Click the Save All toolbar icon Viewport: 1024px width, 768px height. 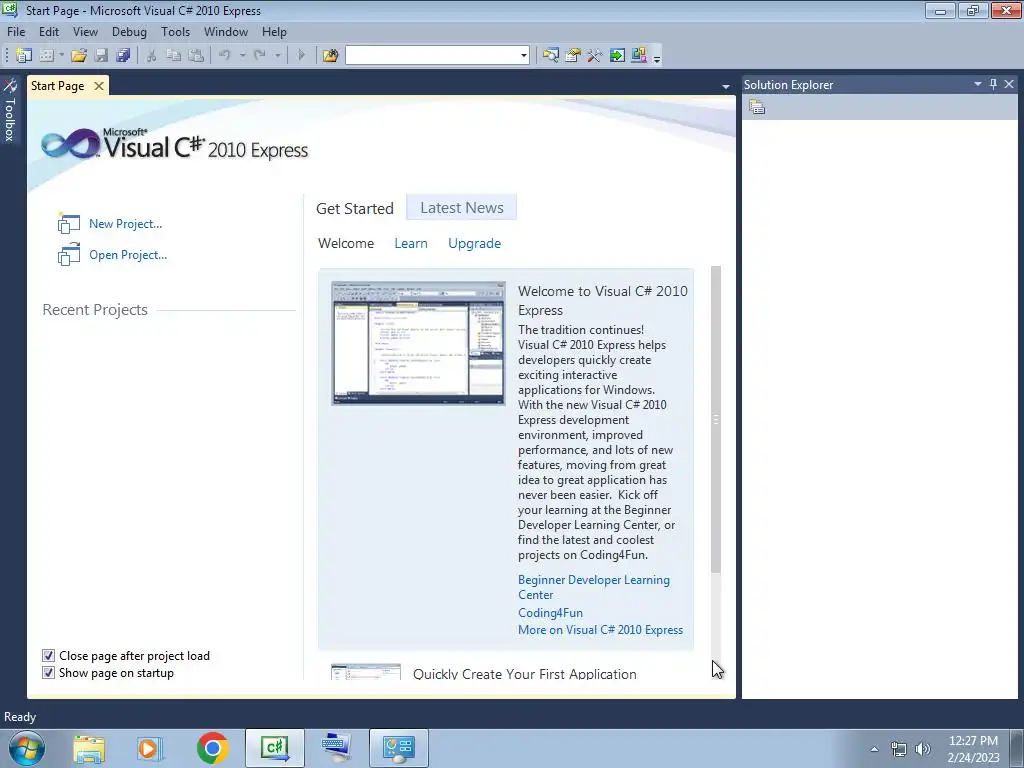[123, 56]
